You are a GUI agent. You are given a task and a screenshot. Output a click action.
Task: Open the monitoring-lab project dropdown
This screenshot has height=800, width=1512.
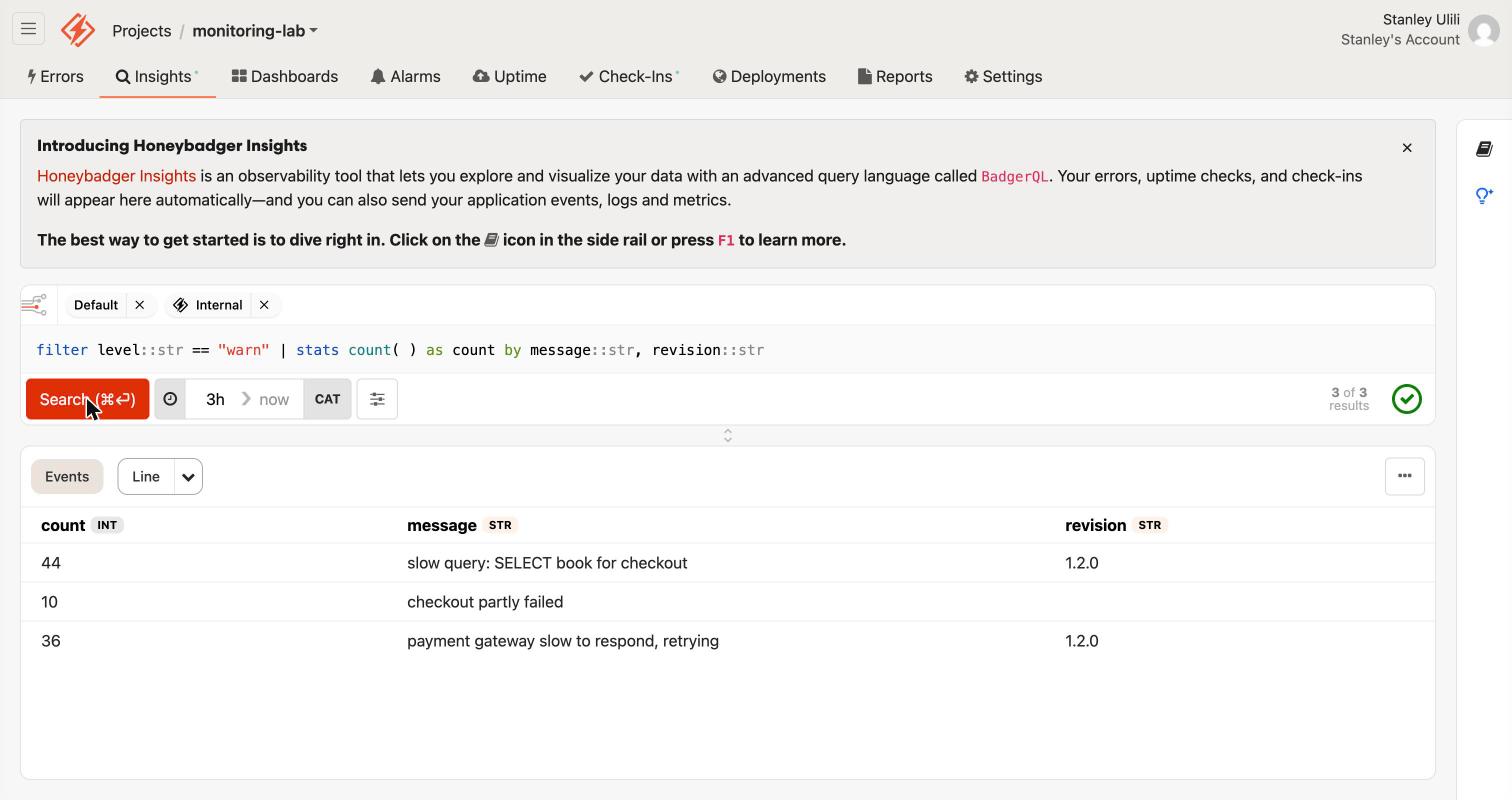click(255, 31)
